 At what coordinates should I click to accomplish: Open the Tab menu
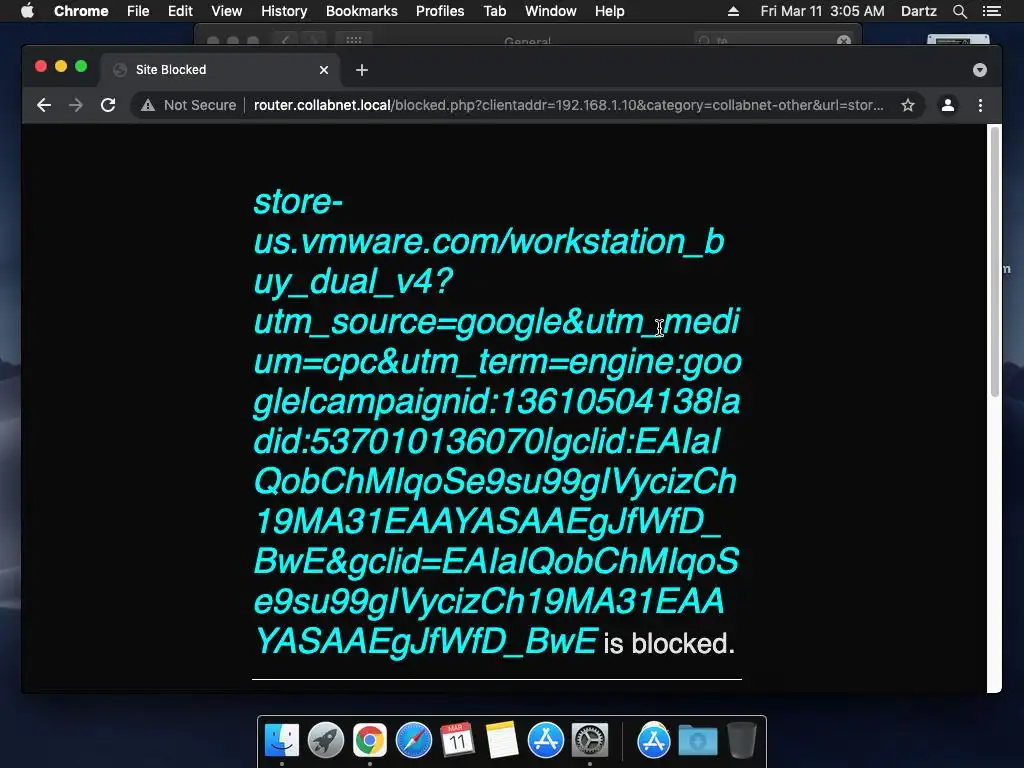[x=494, y=11]
